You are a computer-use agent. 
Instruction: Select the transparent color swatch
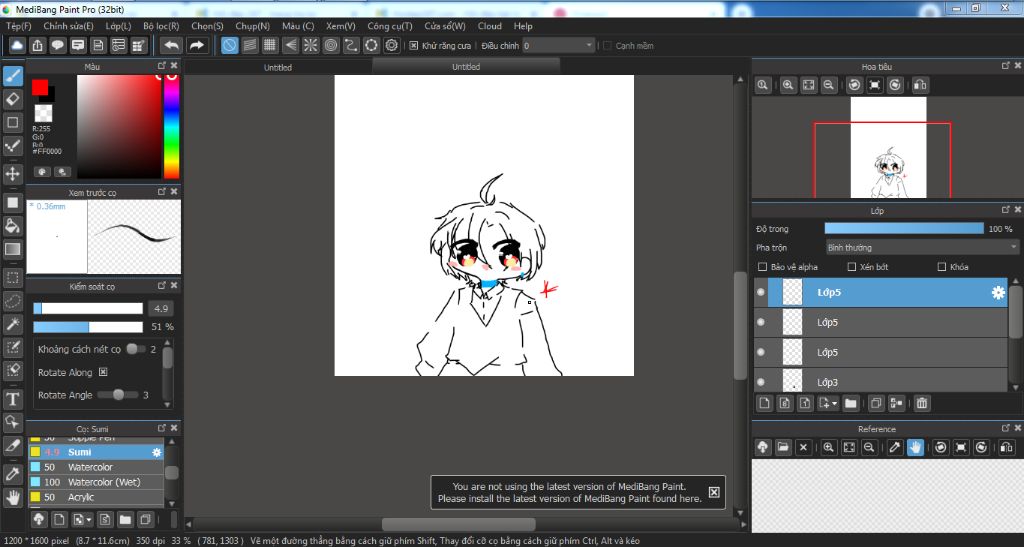point(44,113)
